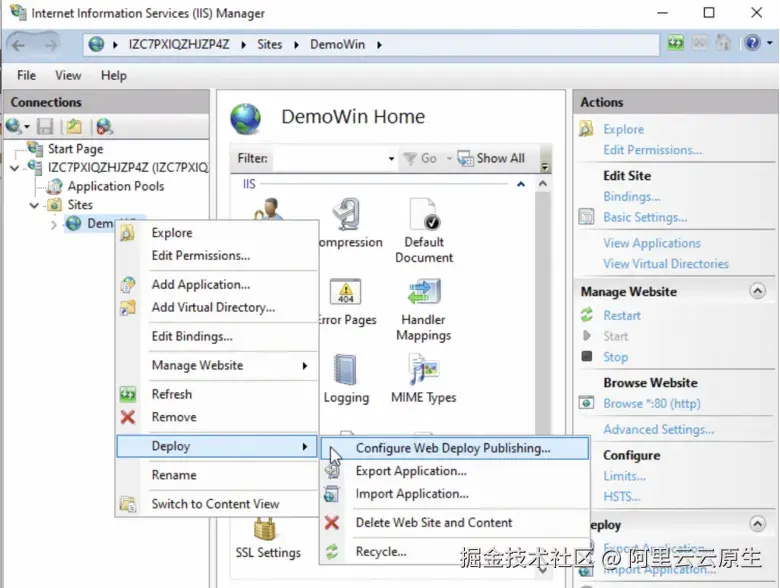This screenshot has height=588, width=780.
Task: Click the Show All button
Action: (x=491, y=159)
